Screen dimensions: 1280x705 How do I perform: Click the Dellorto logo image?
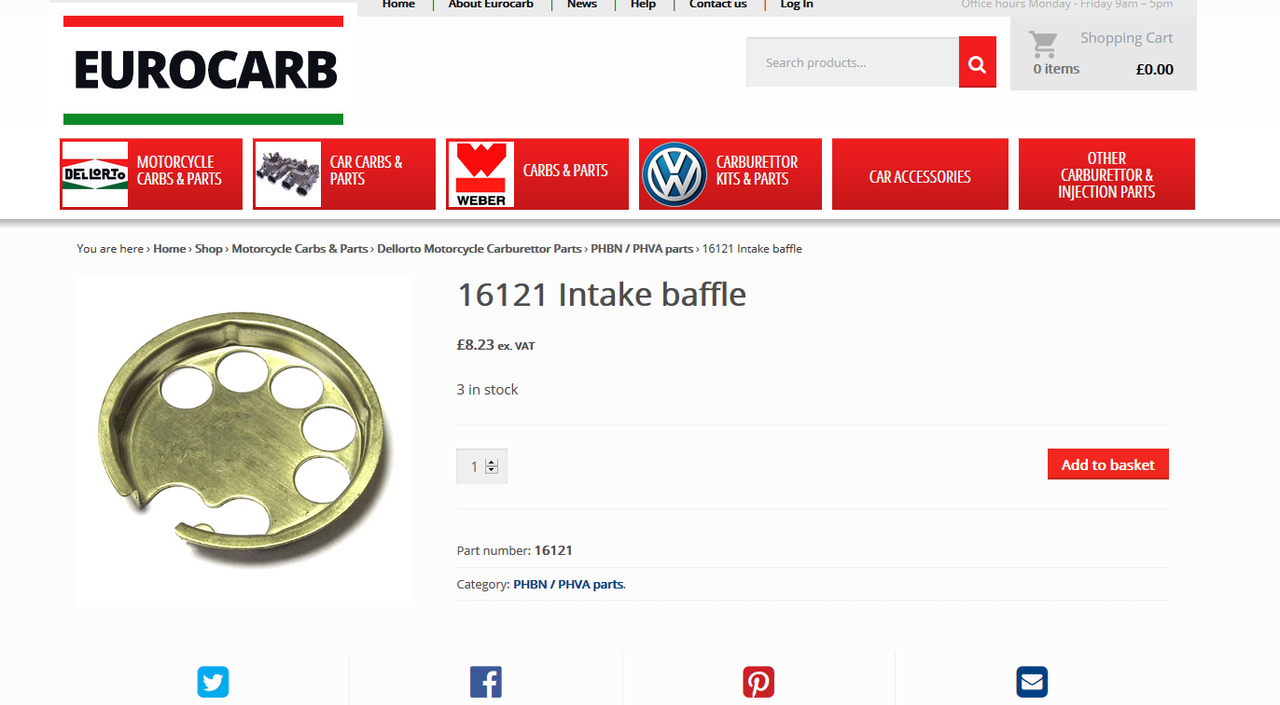pyautogui.click(x=95, y=174)
